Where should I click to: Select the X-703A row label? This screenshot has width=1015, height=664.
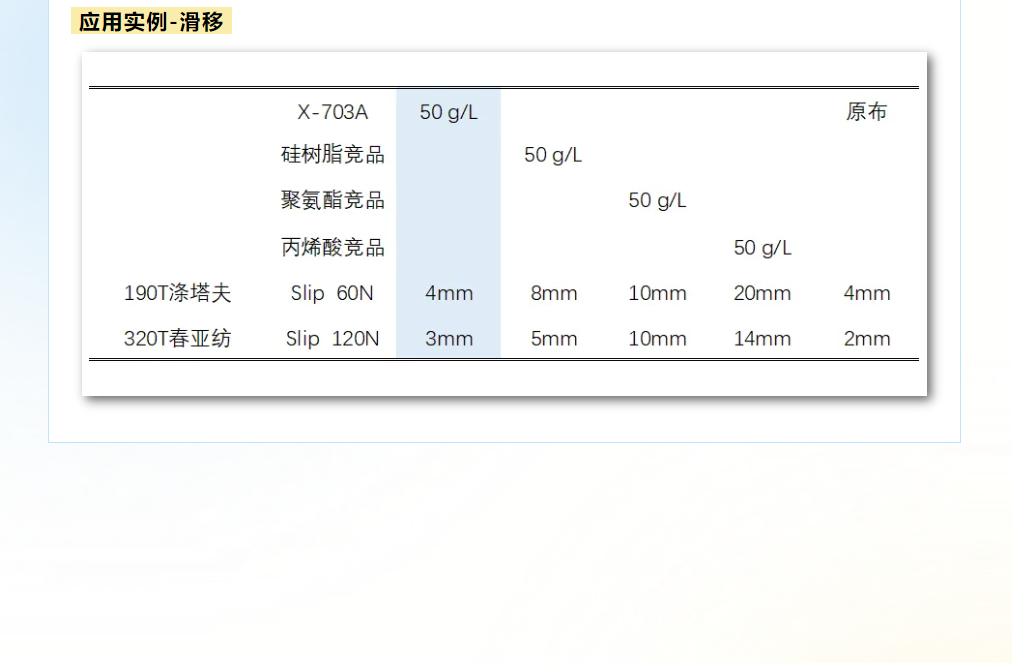332,112
